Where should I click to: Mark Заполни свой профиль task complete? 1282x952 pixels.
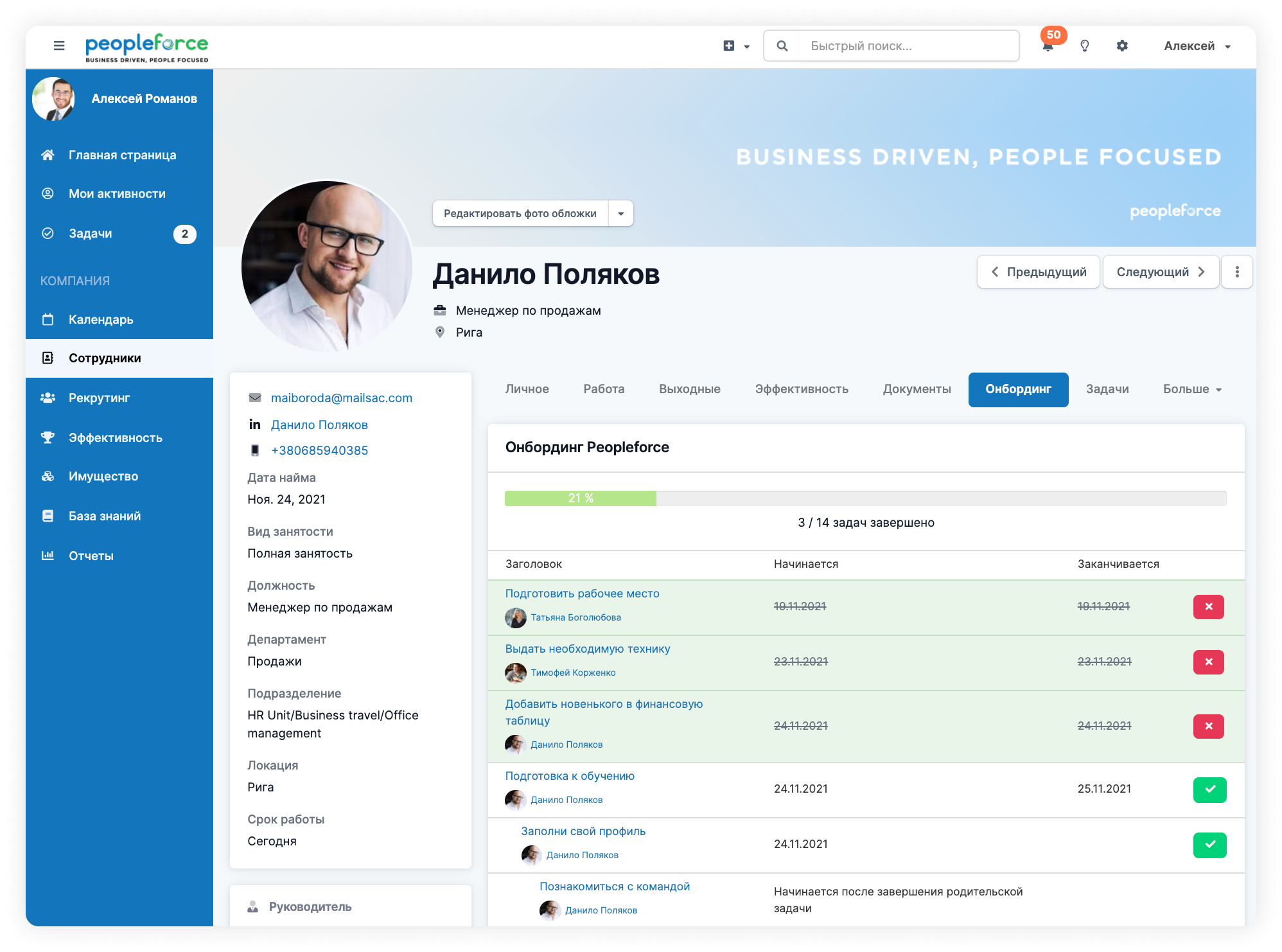click(x=1209, y=845)
